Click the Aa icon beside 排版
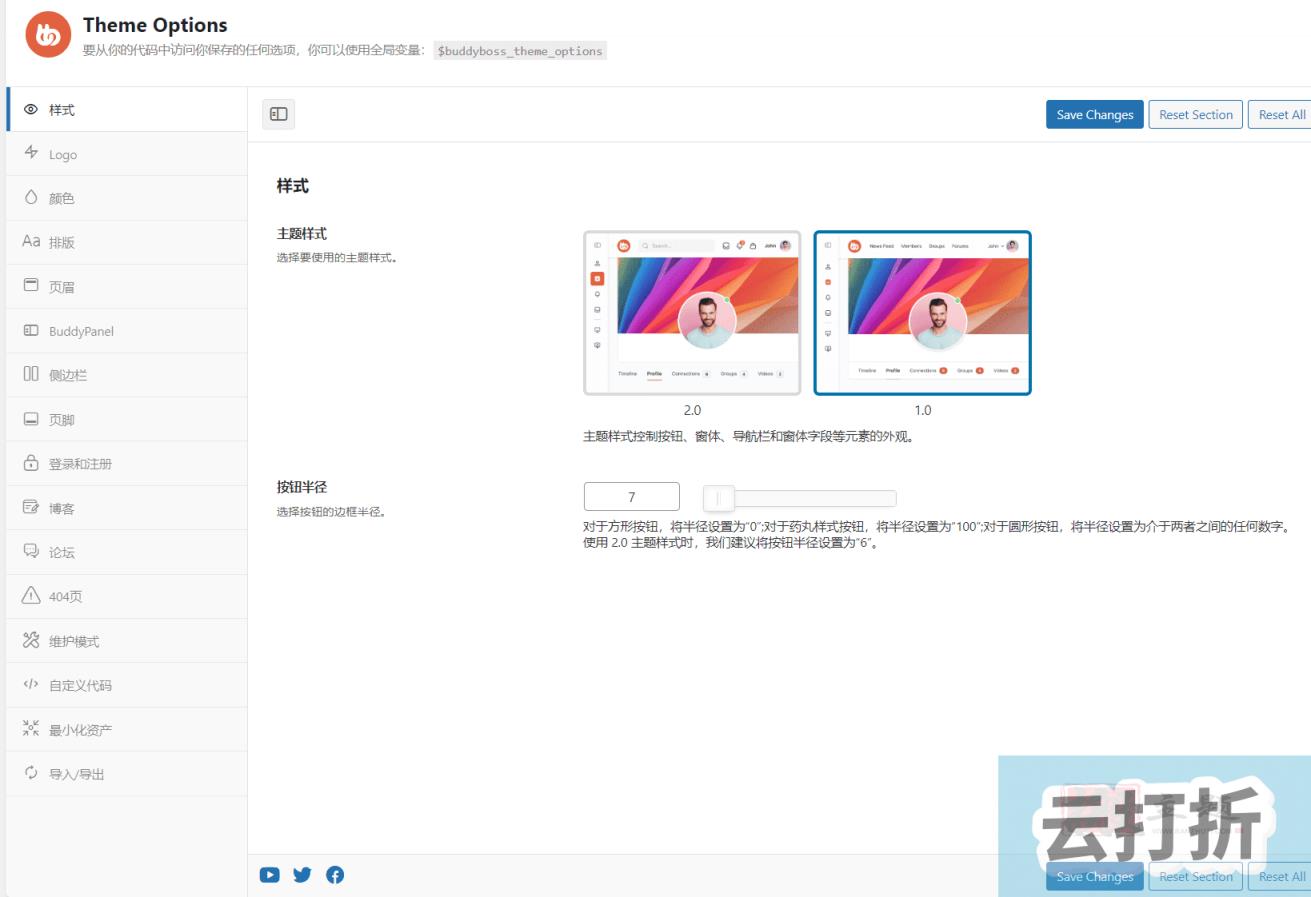Screen dimensions: 1311x897 click(x=31, y=242)
